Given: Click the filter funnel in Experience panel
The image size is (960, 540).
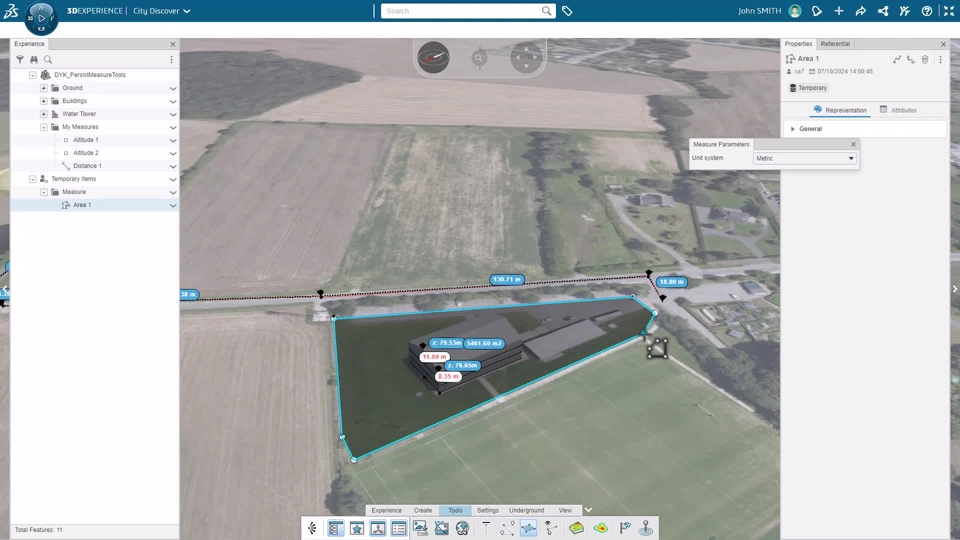Looking at the screenshot, I should point(20,59).
